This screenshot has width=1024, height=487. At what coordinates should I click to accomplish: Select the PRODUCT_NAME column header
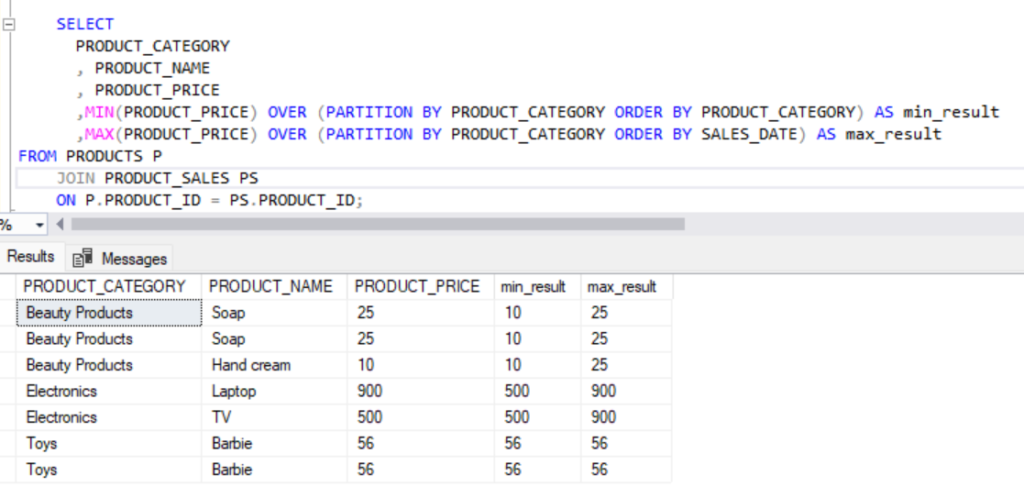pos(270,287)
